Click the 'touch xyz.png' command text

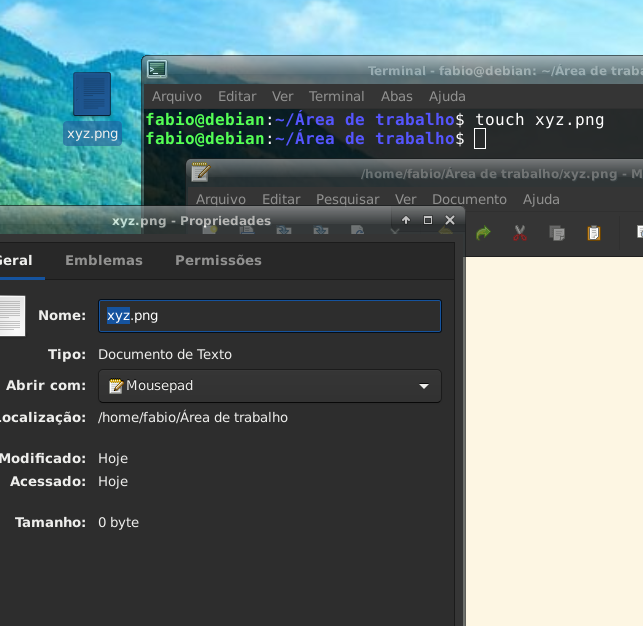[x=539, y=120]
